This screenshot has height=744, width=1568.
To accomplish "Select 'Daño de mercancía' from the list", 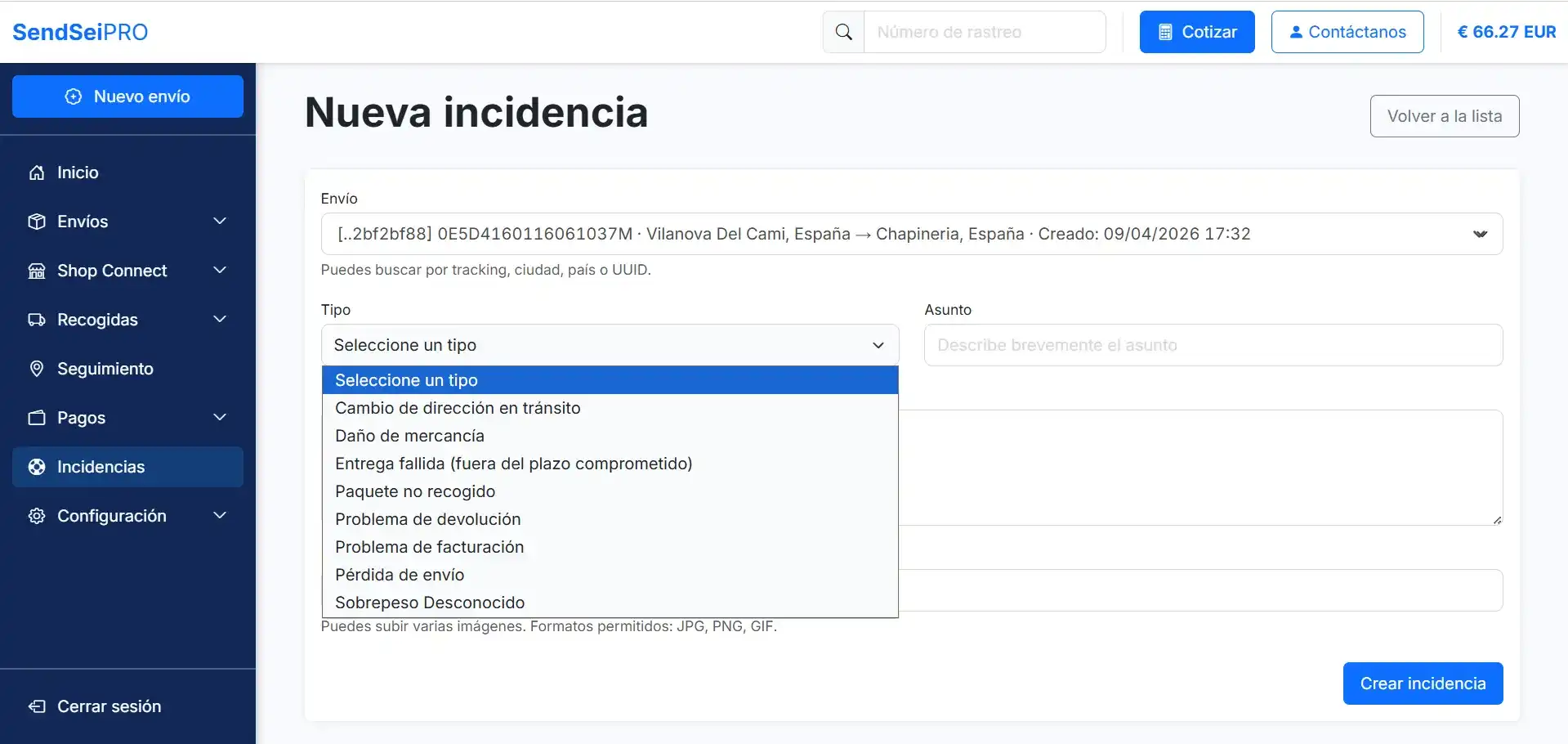I will tap(409, 435).
